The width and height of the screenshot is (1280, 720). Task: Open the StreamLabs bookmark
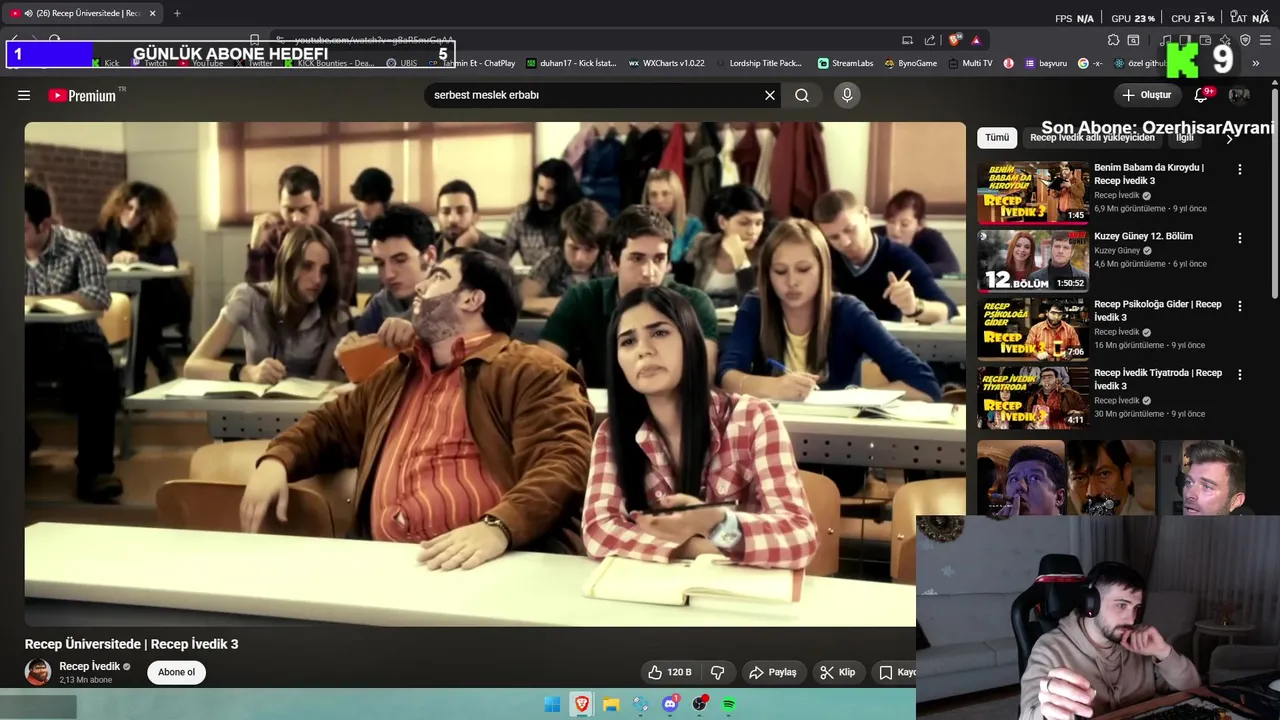tap(846, 63)
